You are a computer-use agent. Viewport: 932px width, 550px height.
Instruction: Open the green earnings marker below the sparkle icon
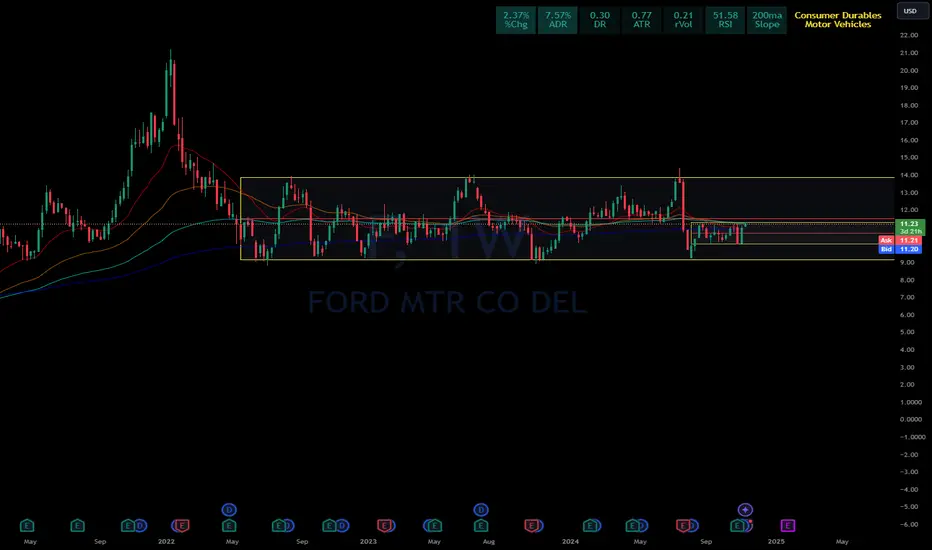point(737,526)
